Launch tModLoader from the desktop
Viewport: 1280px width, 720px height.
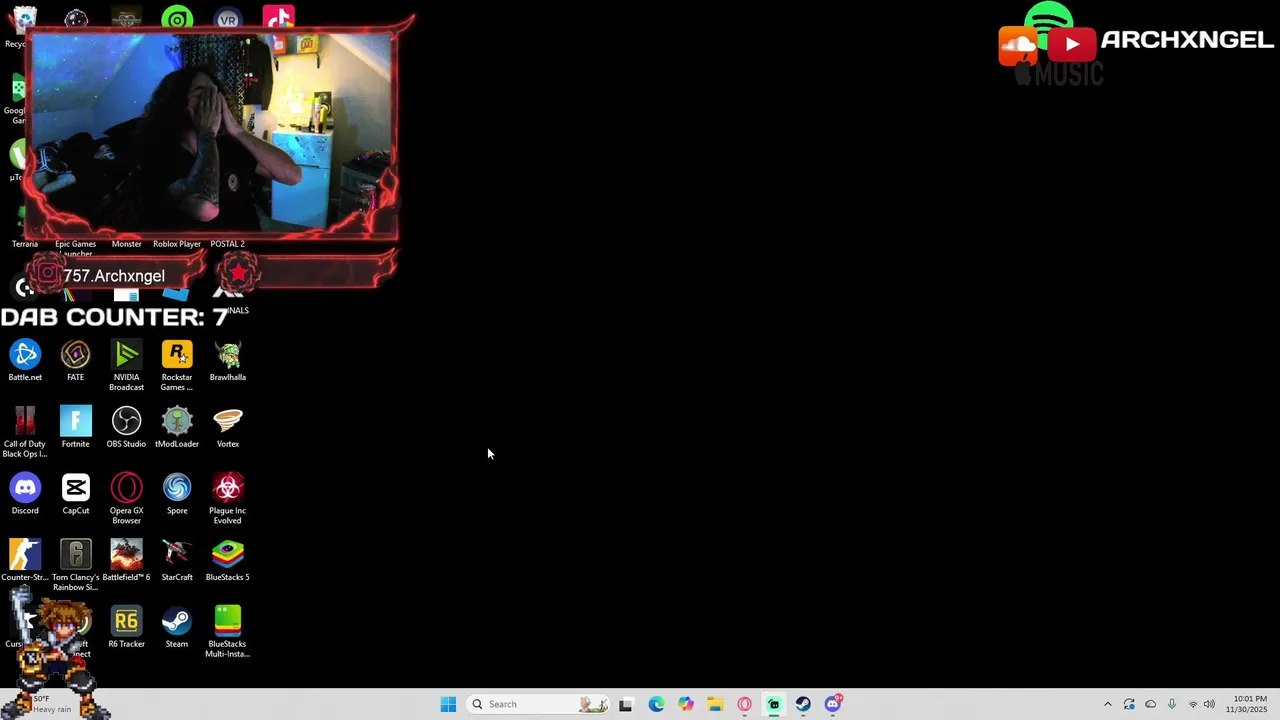click(177, 427)
